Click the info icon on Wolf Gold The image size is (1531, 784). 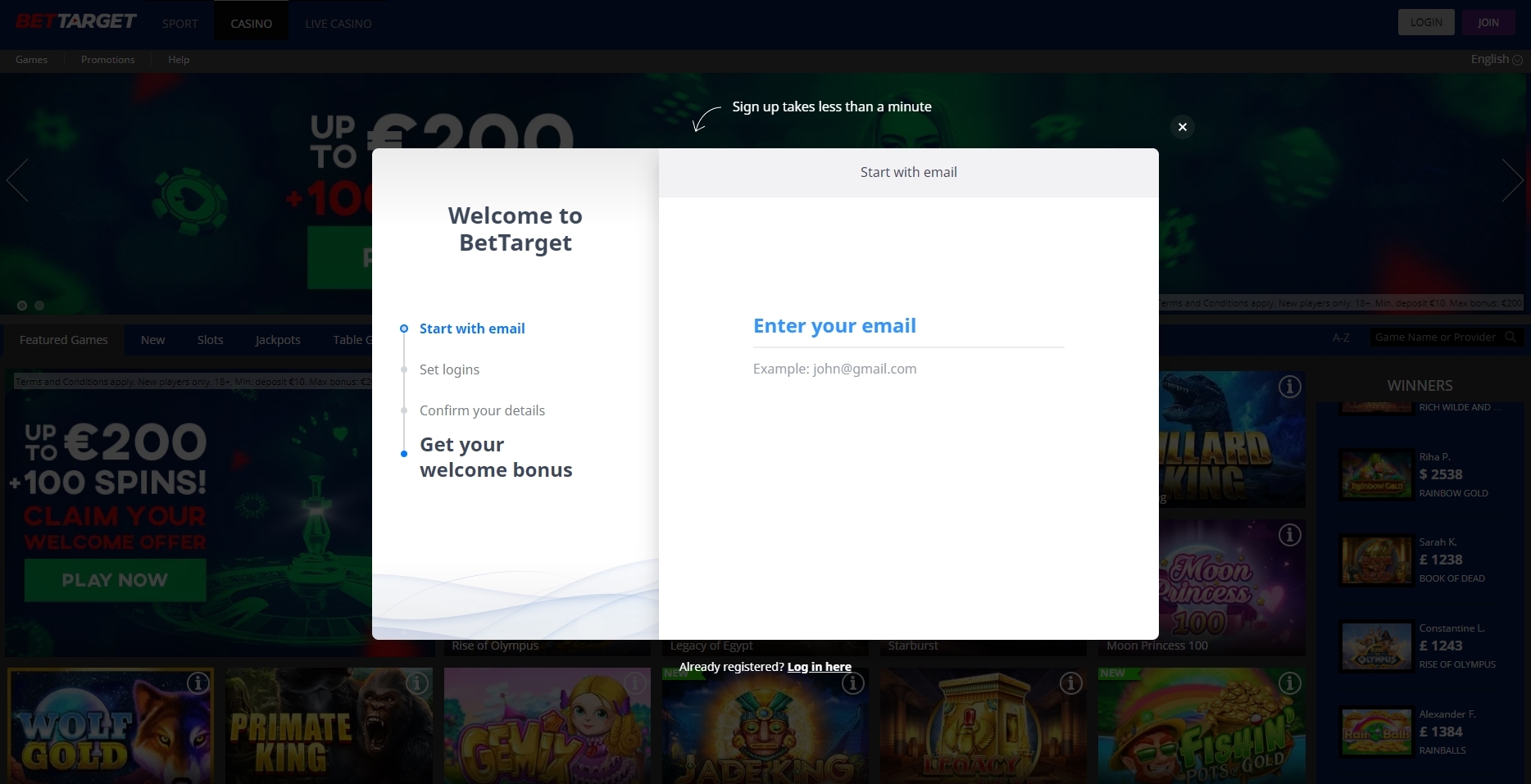(198, 682)
